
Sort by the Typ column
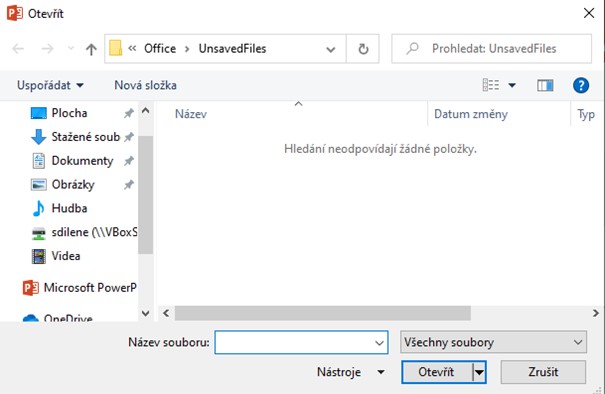tap(585, 114)
